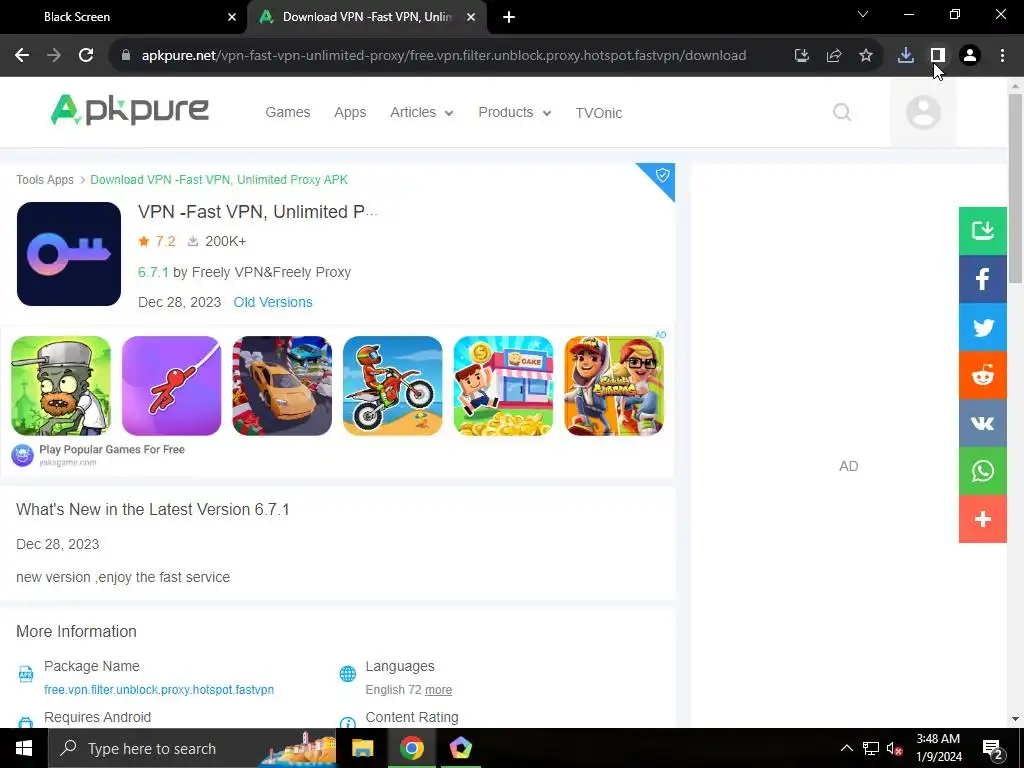The image size is (1024, 768).
Task: Open notification center icon
Action: [x=993, y=748]
